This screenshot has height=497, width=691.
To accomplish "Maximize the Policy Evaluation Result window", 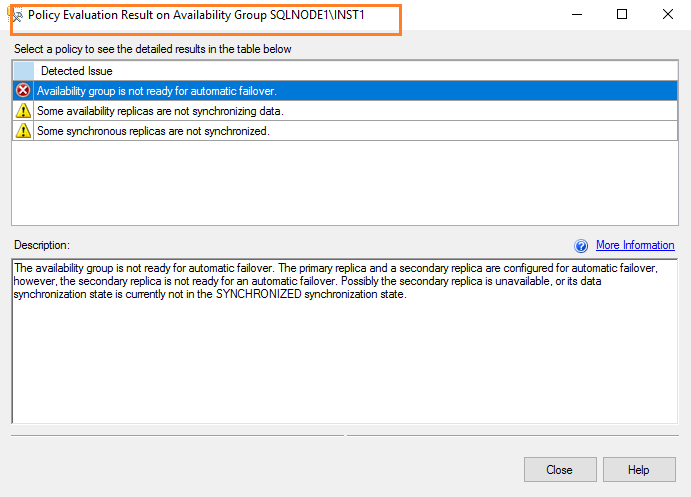I will [x=622, y=15].
